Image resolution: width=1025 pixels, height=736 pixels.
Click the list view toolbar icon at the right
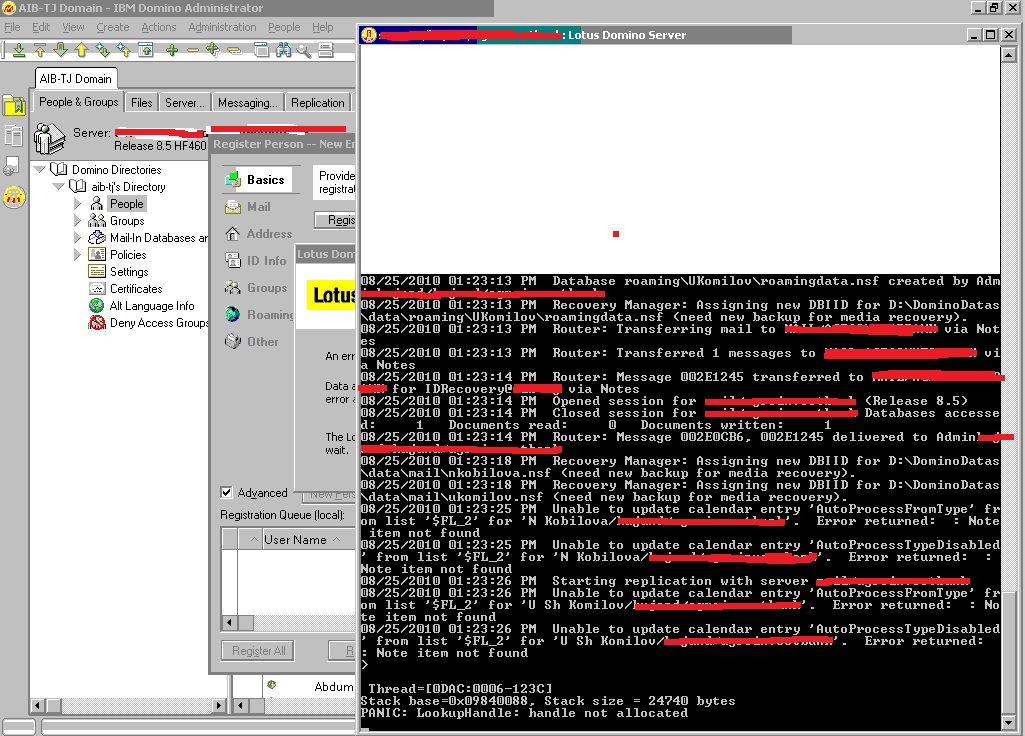click(326, 50)
